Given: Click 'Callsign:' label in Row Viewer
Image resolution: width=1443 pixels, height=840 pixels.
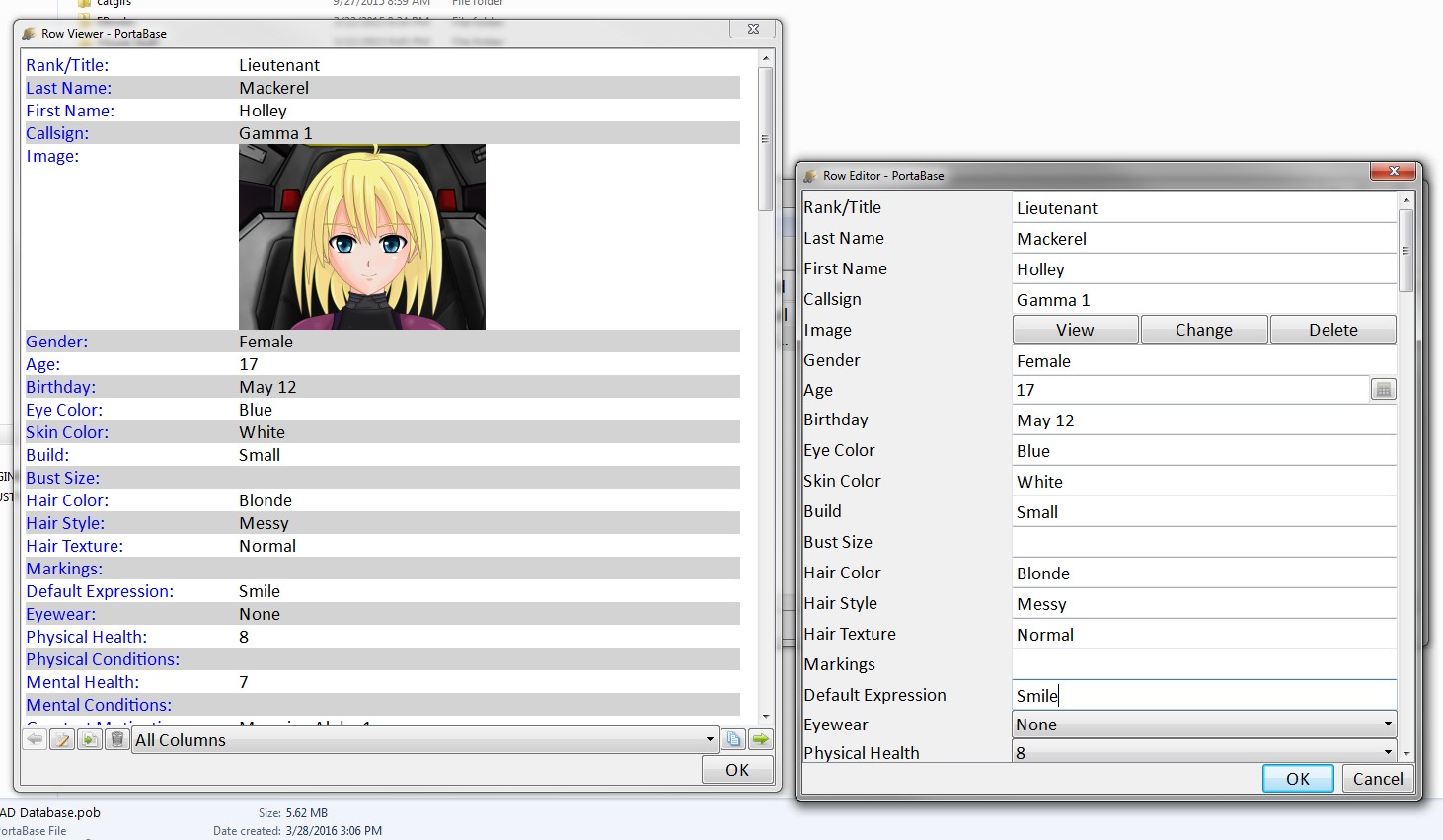Looking at the screenshot, I should click(x=57, y=133).
